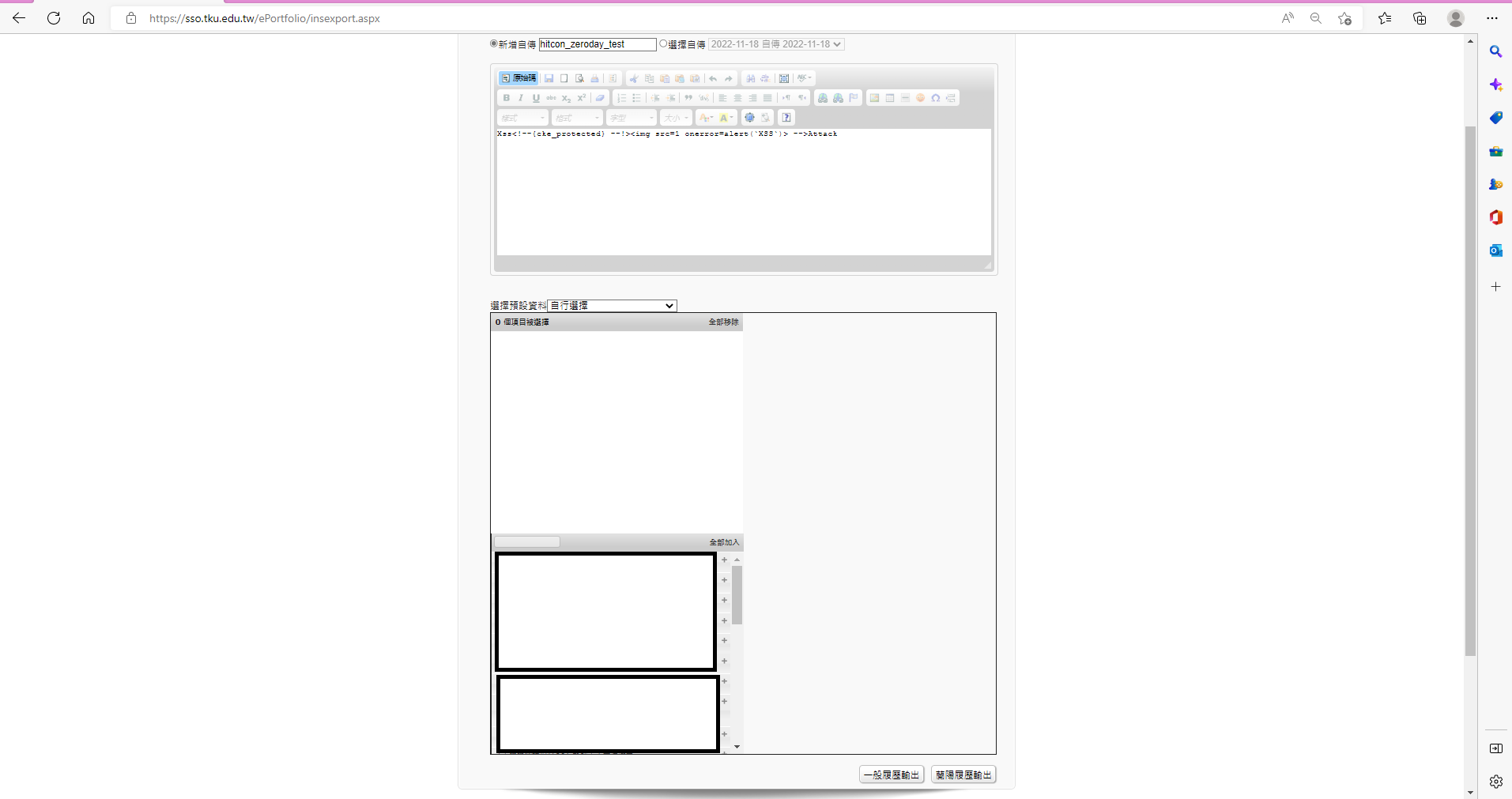Click the Copy icon in editor toolbar
Screen dimensions: 1512x799
coord(649,78)
